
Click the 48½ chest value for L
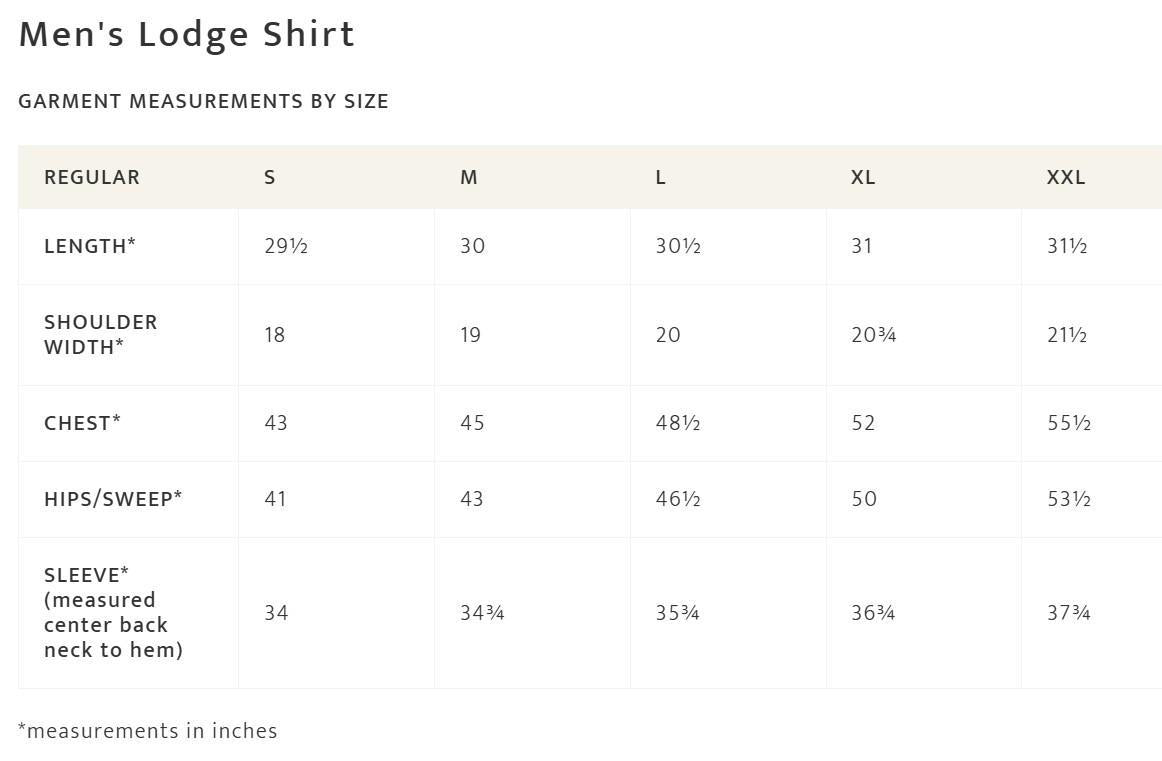pyautogui.click(x=678, y=423)
